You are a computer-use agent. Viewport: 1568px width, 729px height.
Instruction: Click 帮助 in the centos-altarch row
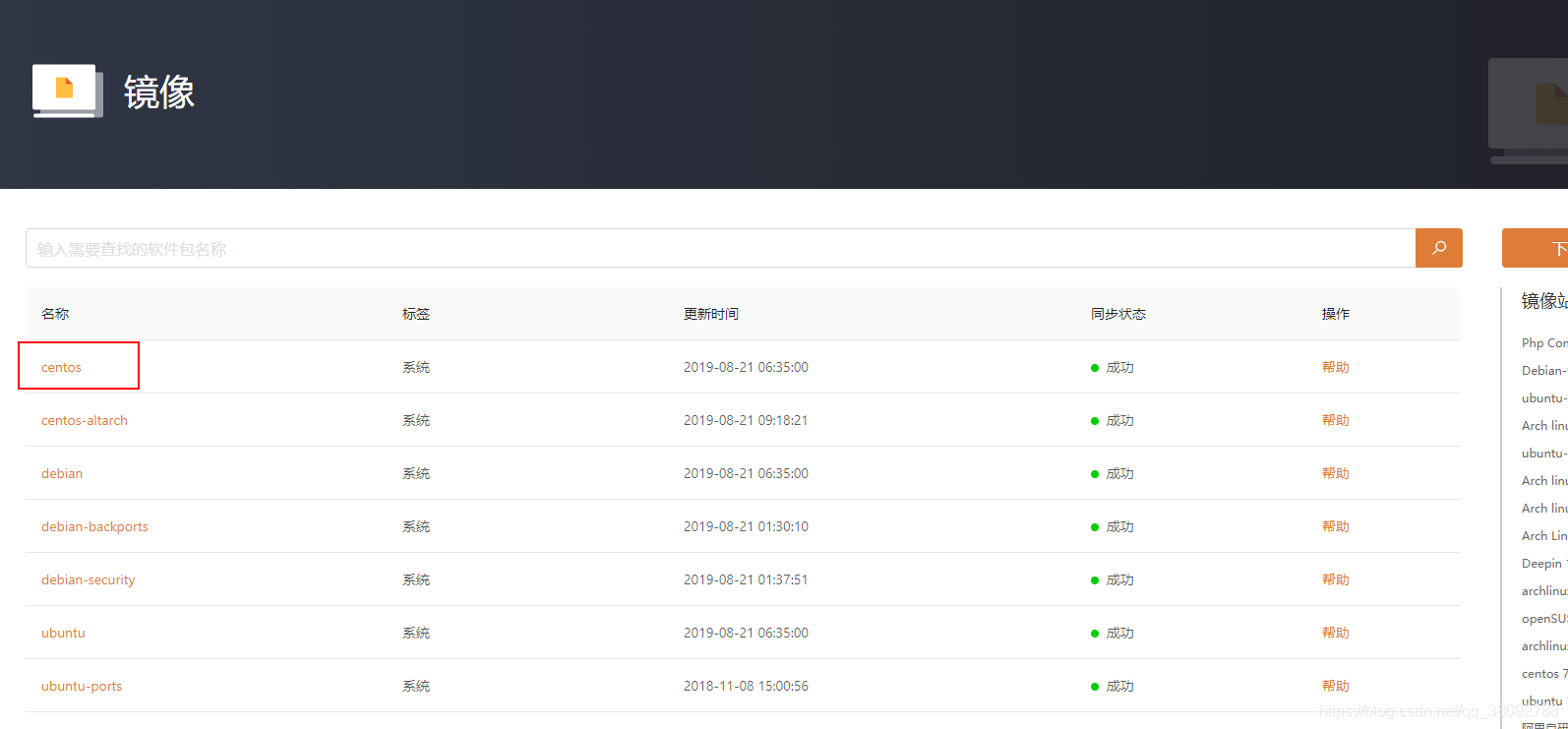tap(1335, 420)
